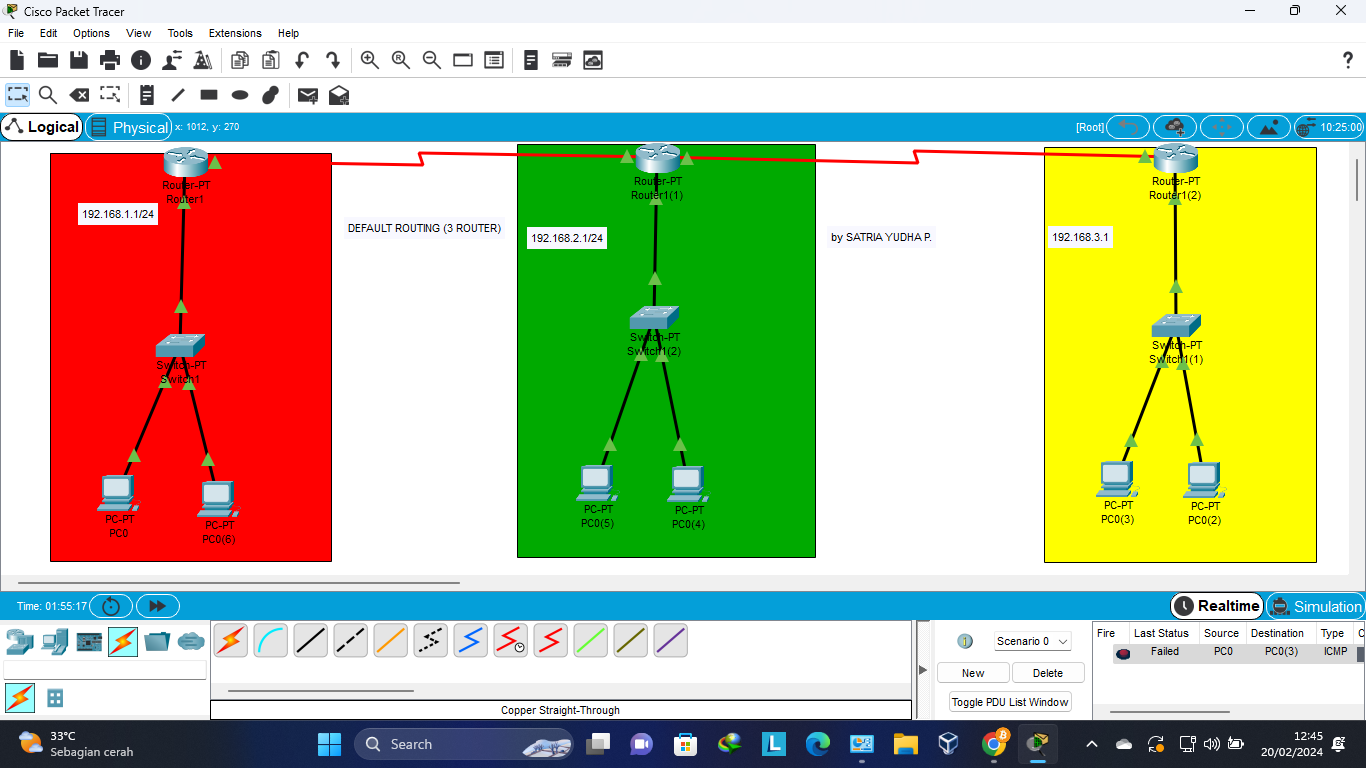Create a new file from toolbar
The height and width of the screenshot is (768, 1366).
(x=17, y=60)
